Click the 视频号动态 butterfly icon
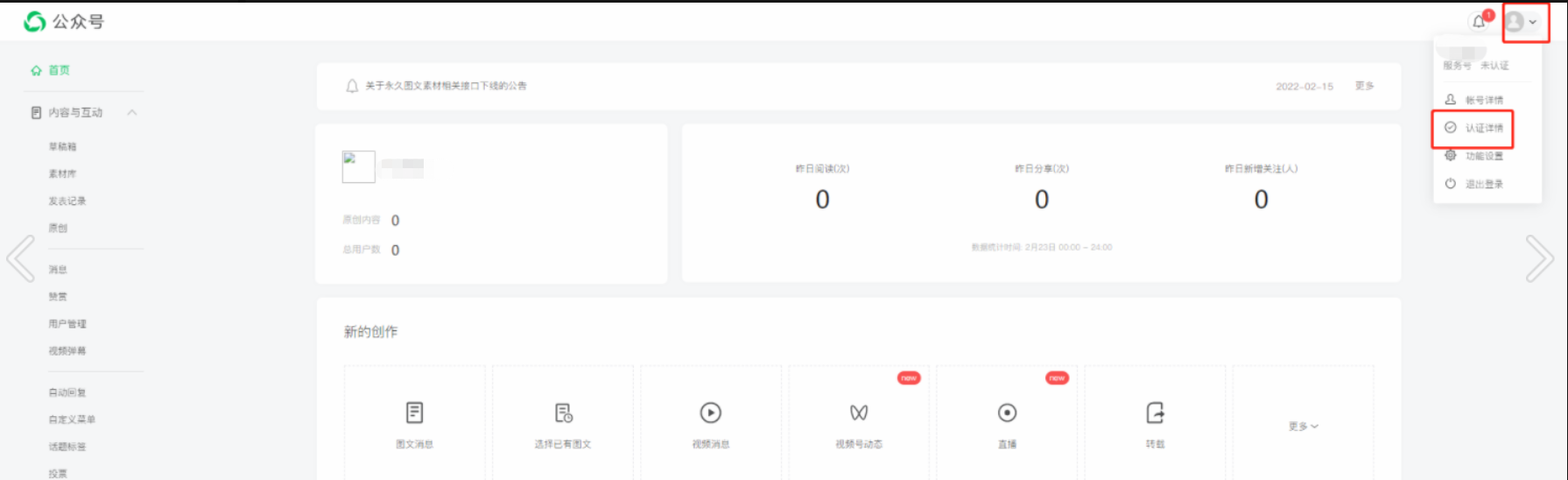 858,413
